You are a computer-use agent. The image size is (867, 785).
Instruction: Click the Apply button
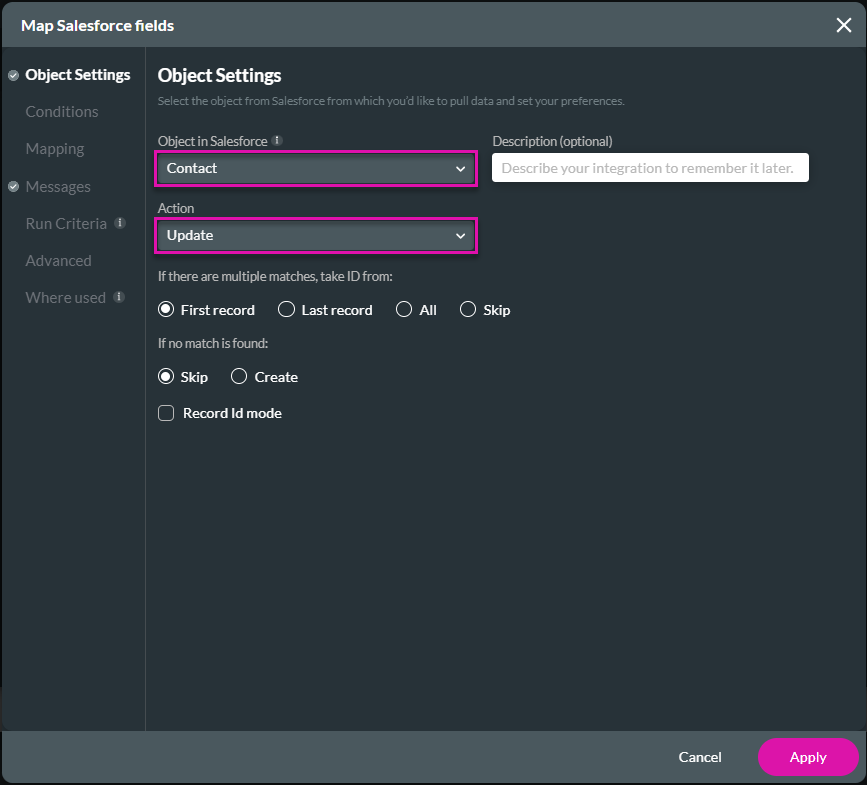click(807, 757)
